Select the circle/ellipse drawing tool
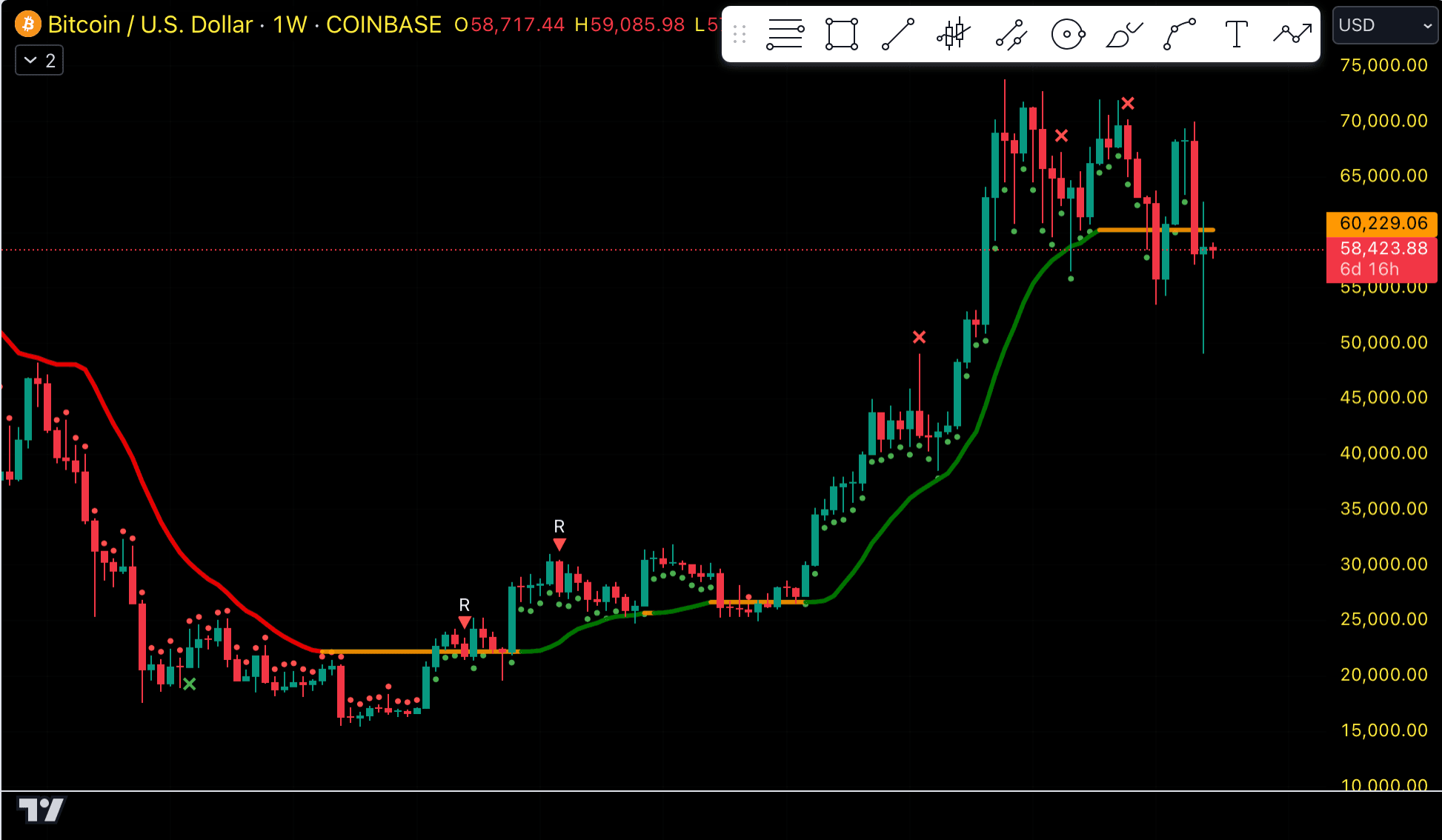The height and width of the screenshot is (840, 1442). (1068, 34)
